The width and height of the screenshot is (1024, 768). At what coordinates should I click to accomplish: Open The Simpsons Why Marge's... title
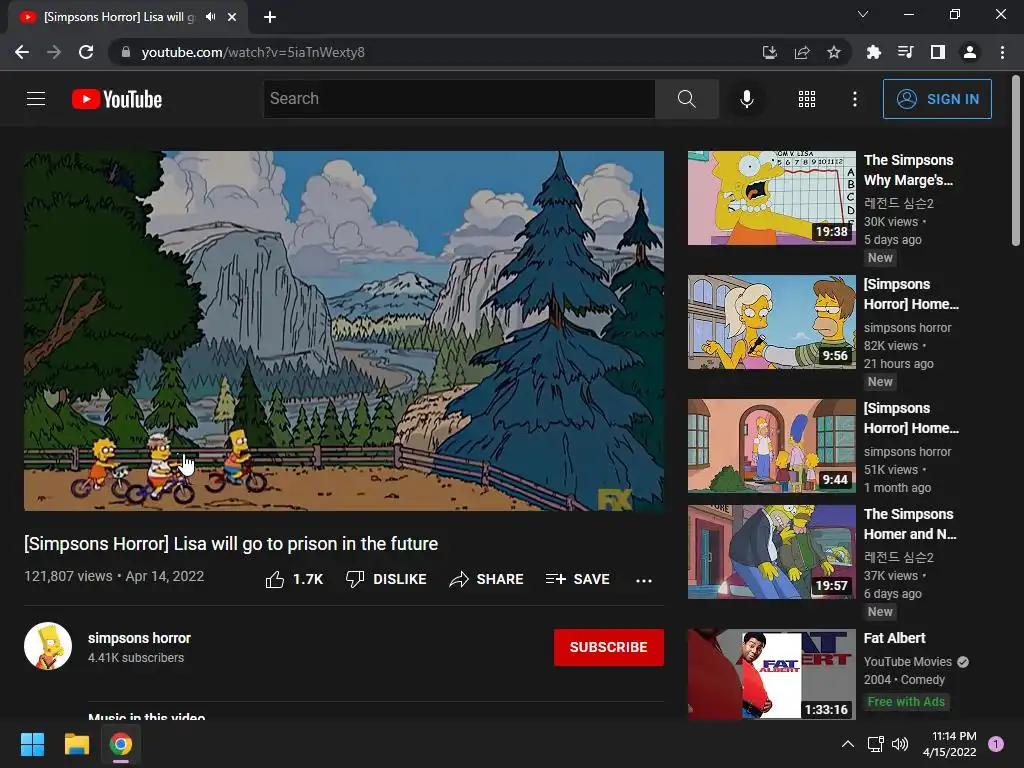[908, 170]
